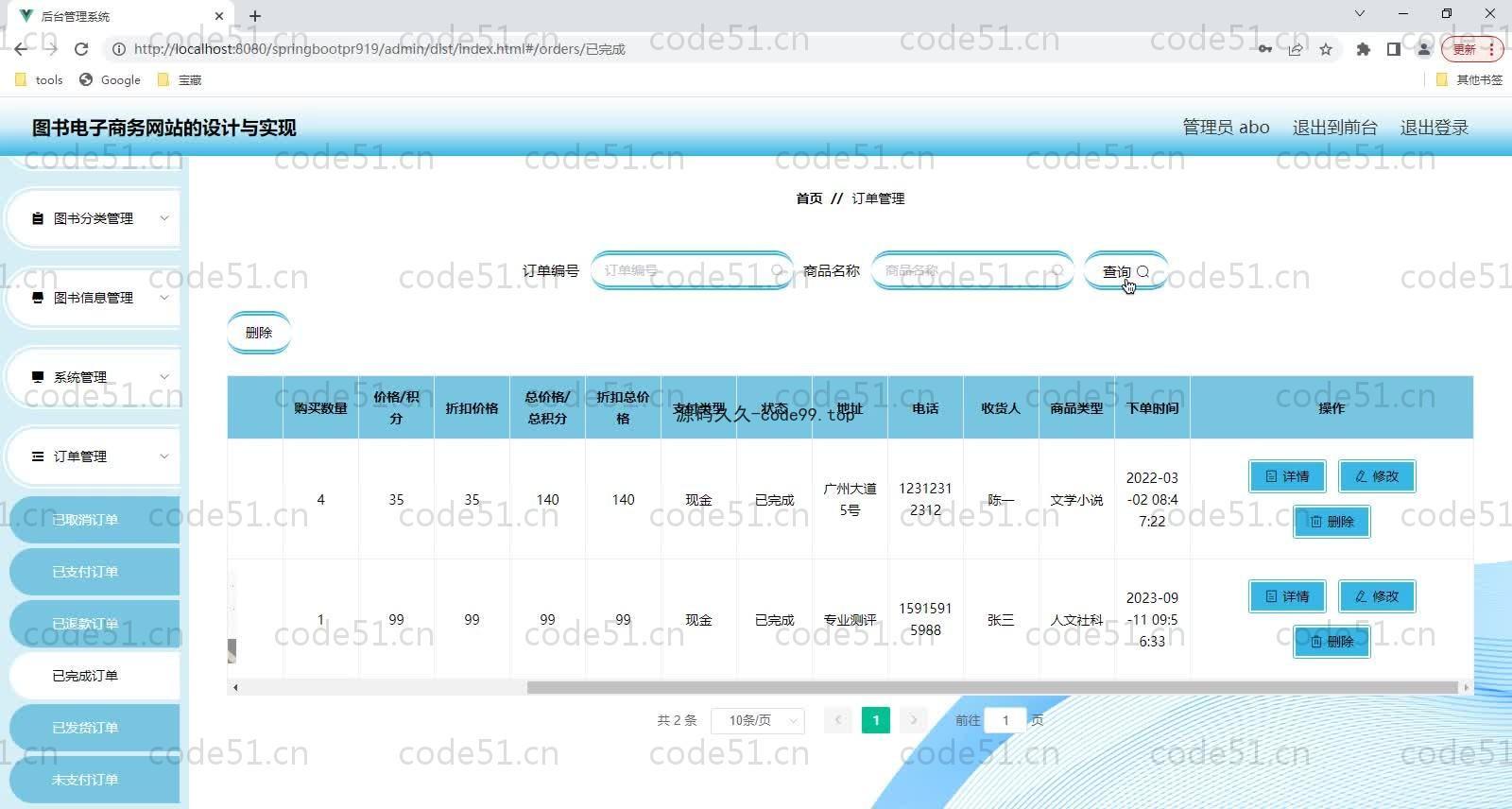The width and height of the screenshot is (1512, 809).
Task: Open 已支付订单 submenu item
Action: click(94, 572)
